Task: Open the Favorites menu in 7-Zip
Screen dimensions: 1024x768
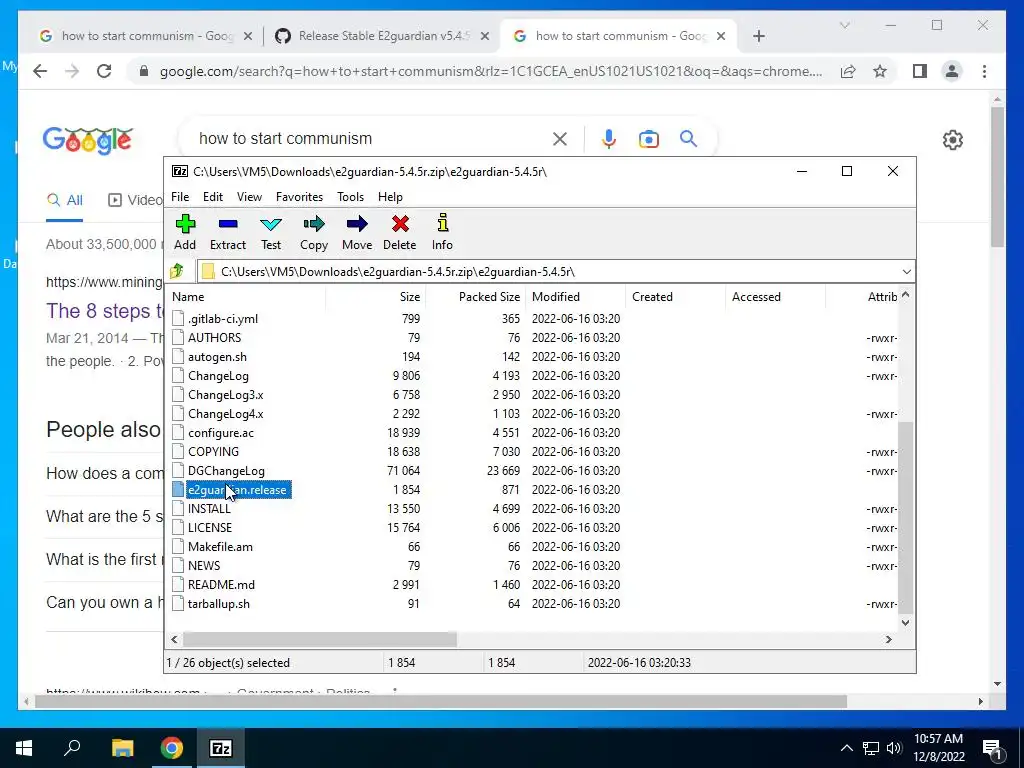Action: click(x=299, y=197)
